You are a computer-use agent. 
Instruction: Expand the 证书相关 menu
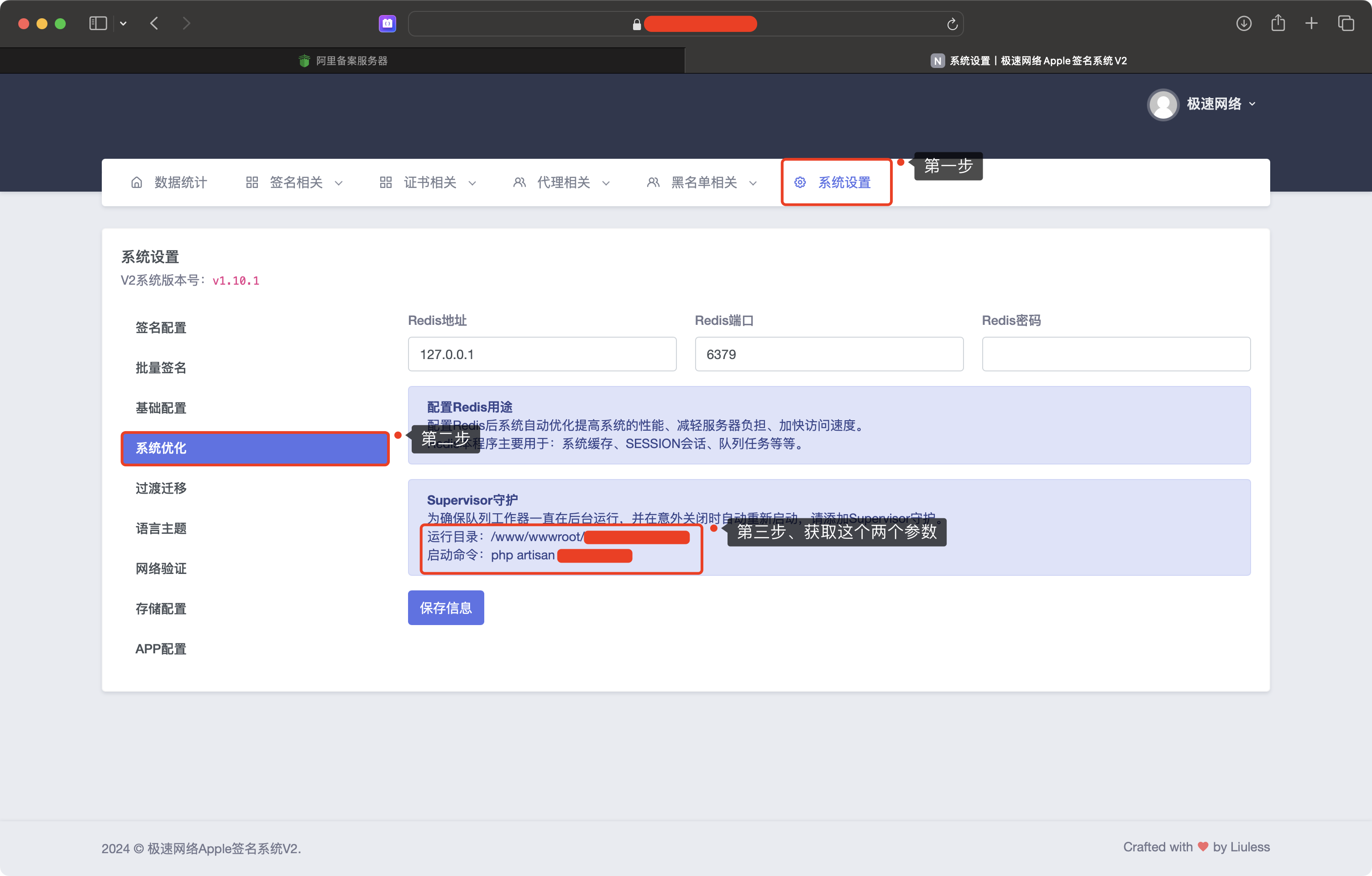(429, 182)
